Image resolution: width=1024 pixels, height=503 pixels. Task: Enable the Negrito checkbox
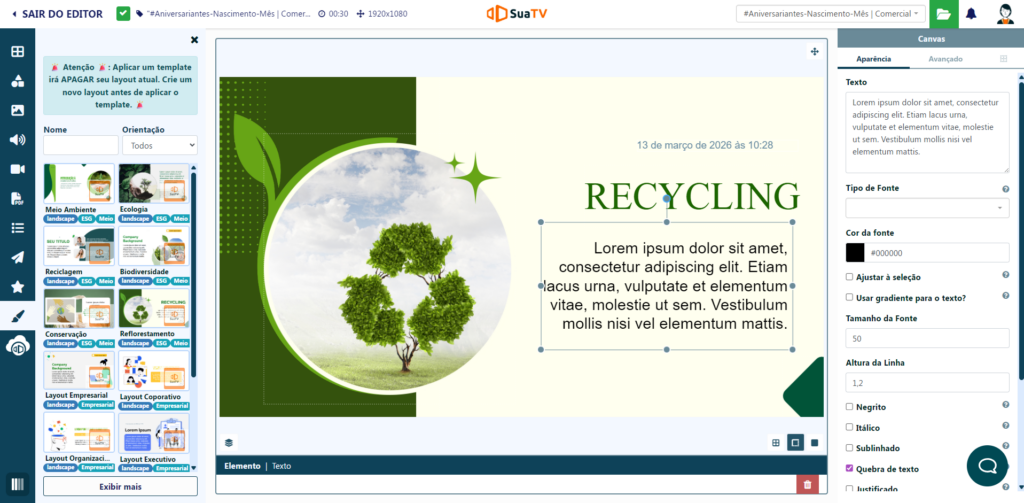pyautogui.click(x=850, y=407)
